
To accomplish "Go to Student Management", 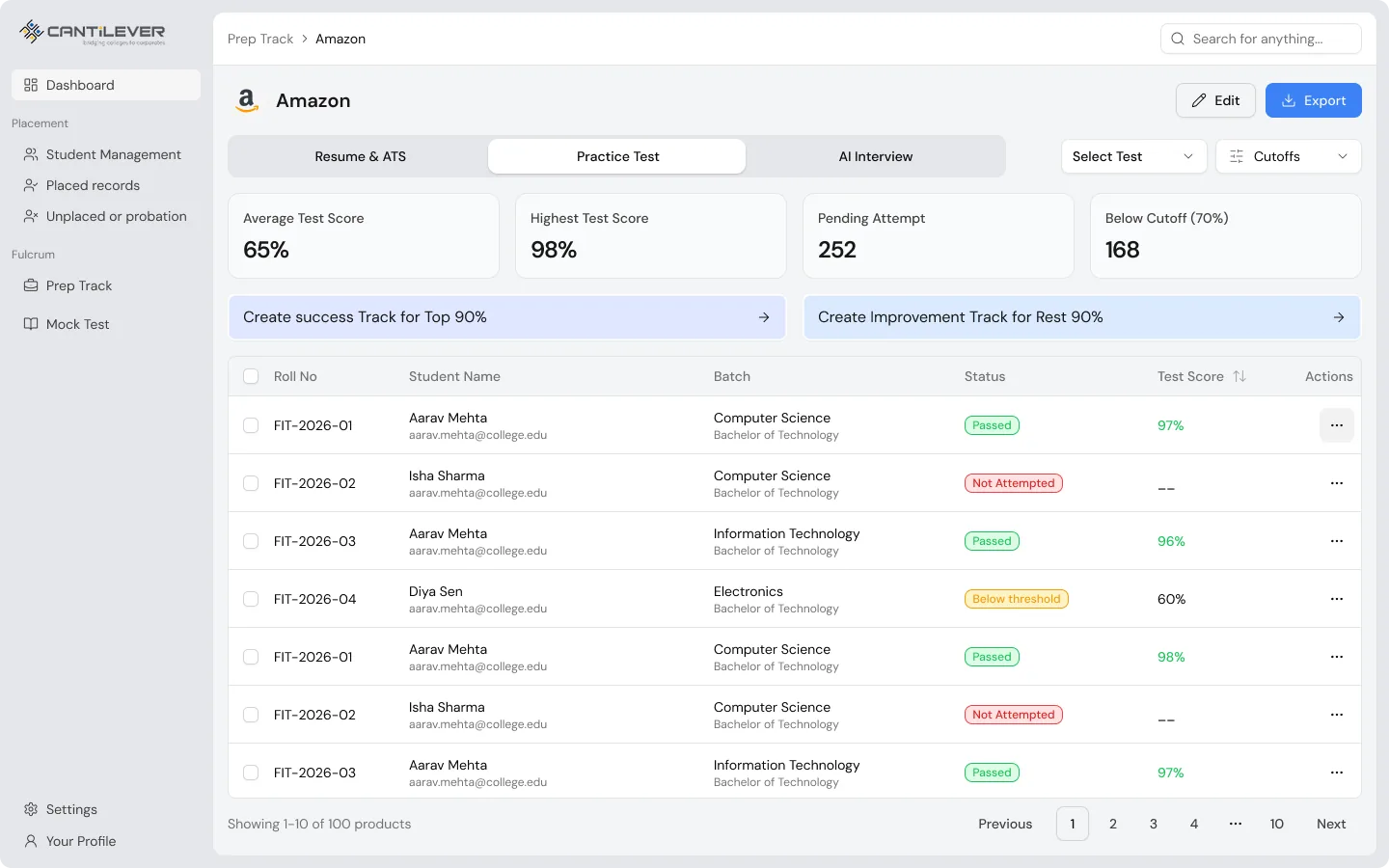I will 106,154.
